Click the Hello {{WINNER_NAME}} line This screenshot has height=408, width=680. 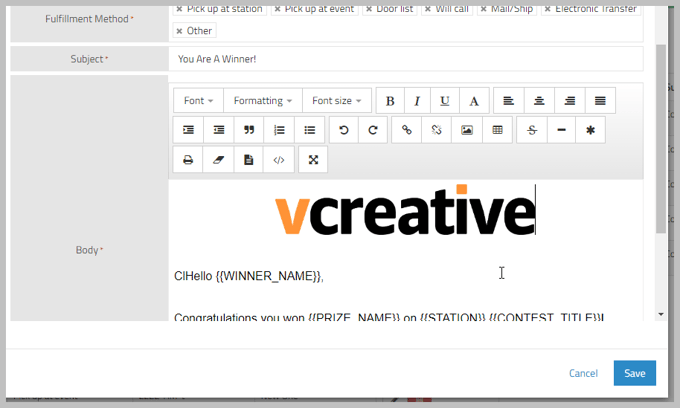tap(249, 276)
